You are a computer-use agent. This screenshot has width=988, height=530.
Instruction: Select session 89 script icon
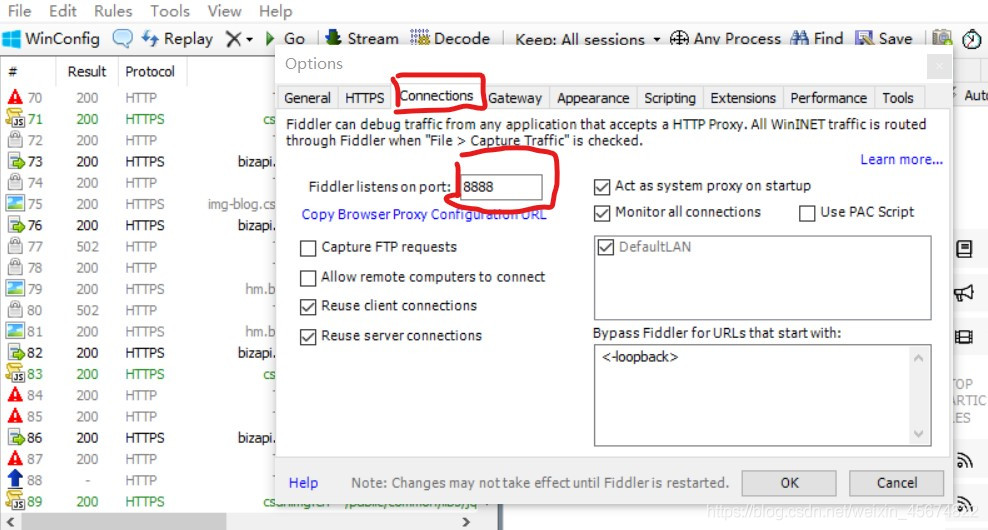pyautogui.click(x=15, y=501)
